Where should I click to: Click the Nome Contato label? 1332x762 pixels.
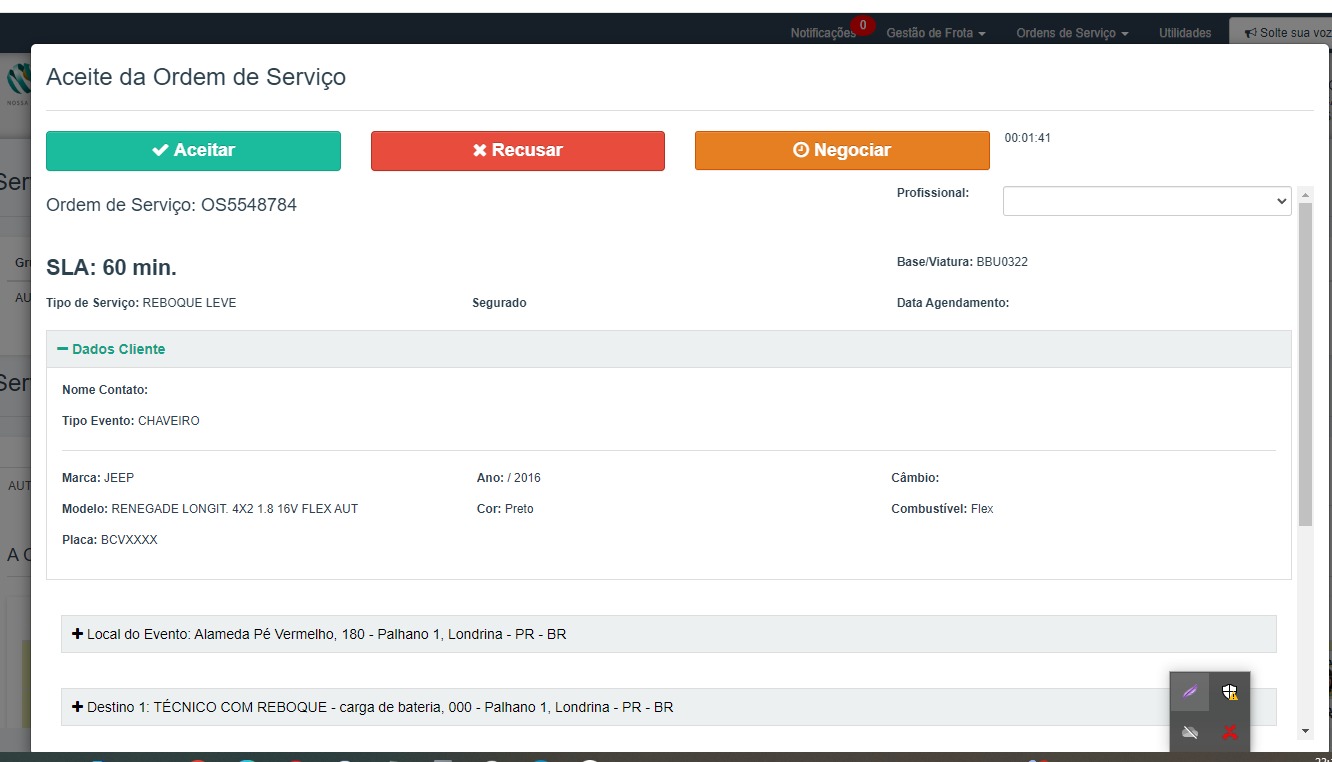[x=105, y=390]
